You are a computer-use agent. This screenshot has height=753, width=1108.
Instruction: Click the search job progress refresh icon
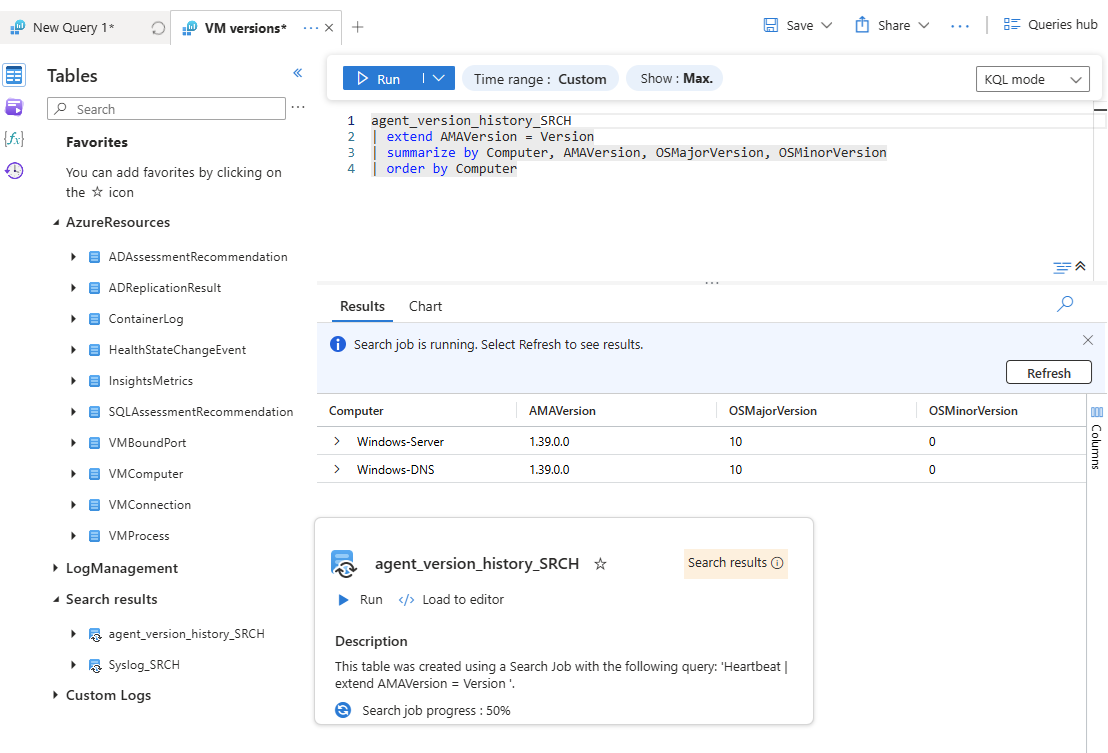click(343, 710)
